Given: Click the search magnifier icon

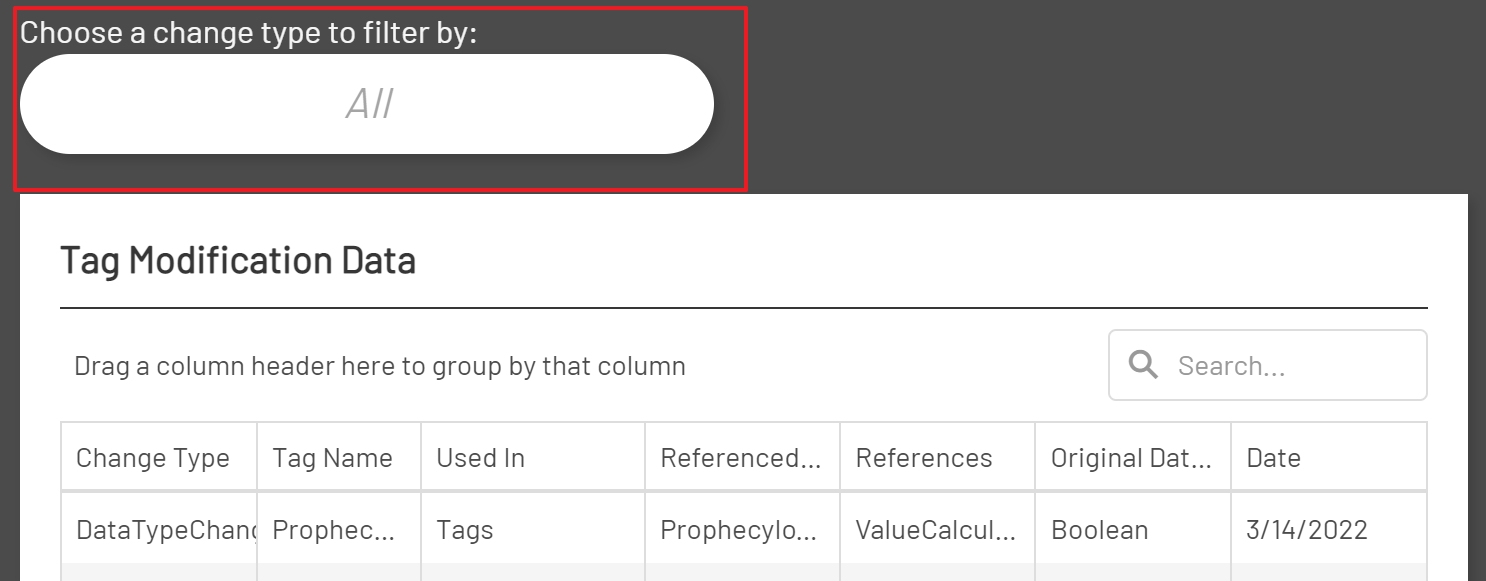Looking at the screenshot, I should pyautogui.click(x=1141, y=364).
